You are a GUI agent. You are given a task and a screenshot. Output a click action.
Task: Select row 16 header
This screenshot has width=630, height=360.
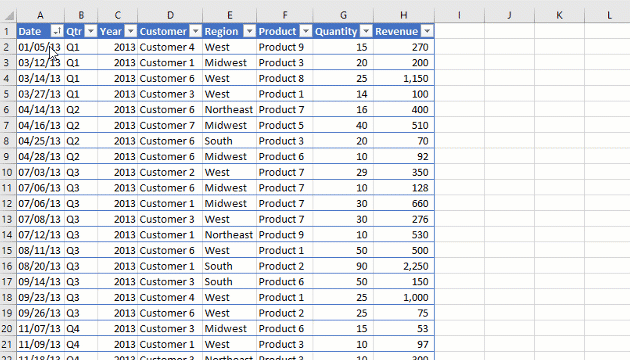point(7,266)
